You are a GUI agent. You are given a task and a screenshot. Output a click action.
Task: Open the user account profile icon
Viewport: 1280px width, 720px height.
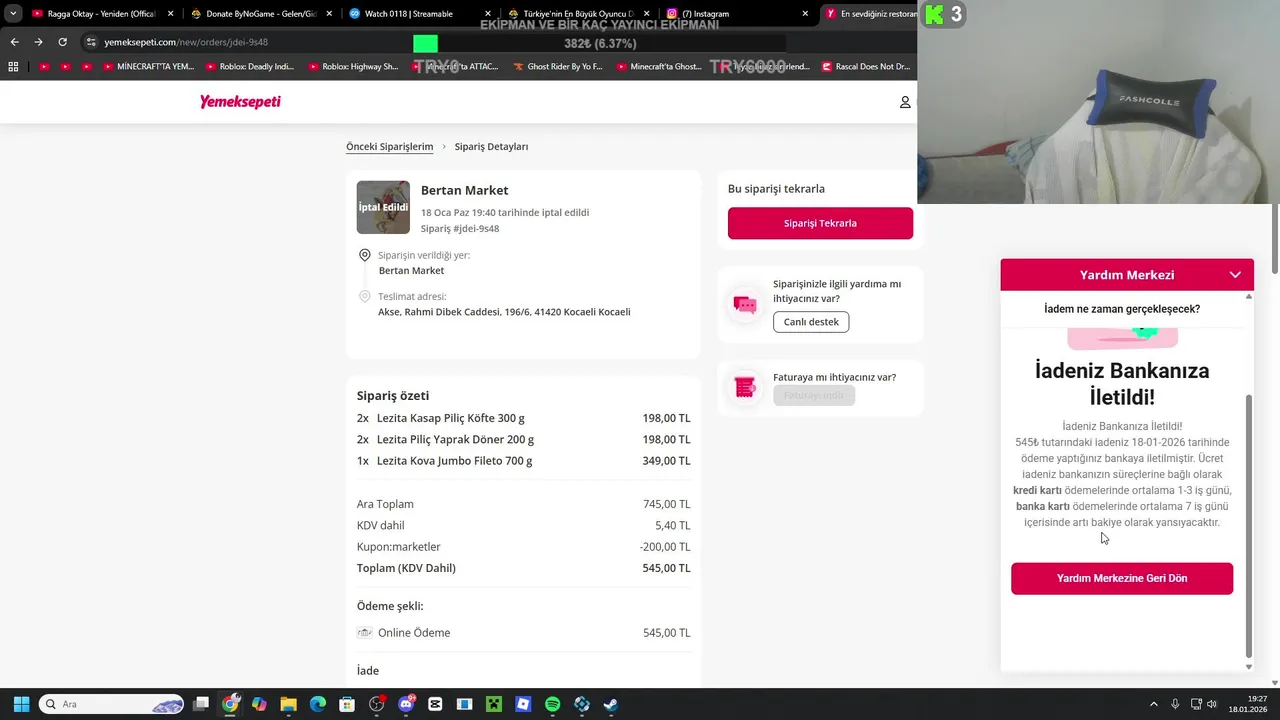[x=905, y=102]
